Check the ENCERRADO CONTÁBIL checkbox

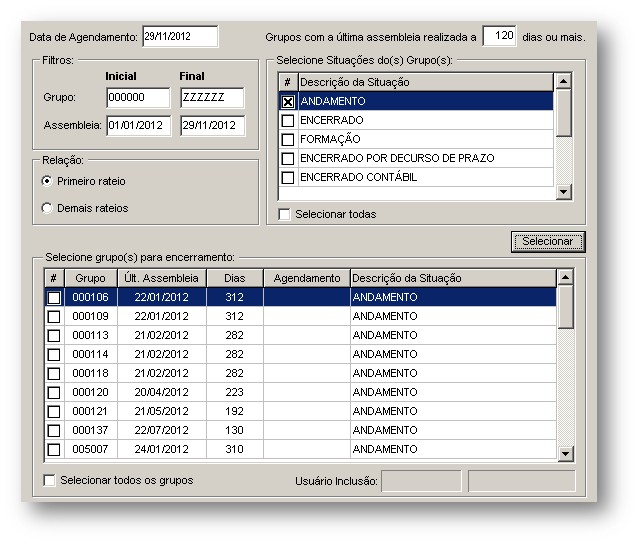pyautogui.click(x=288, y=177)
